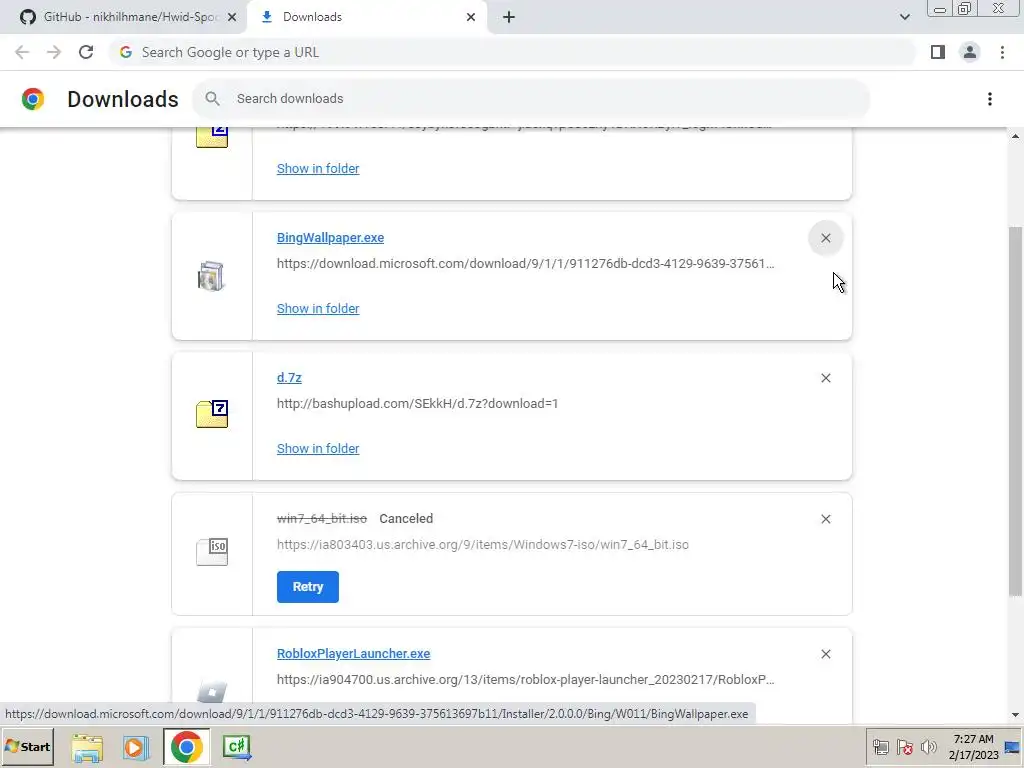This screenshot has width=1024, height=768.
Task: Click the volume speaker tray icon
Action: [x=928, y=747]
